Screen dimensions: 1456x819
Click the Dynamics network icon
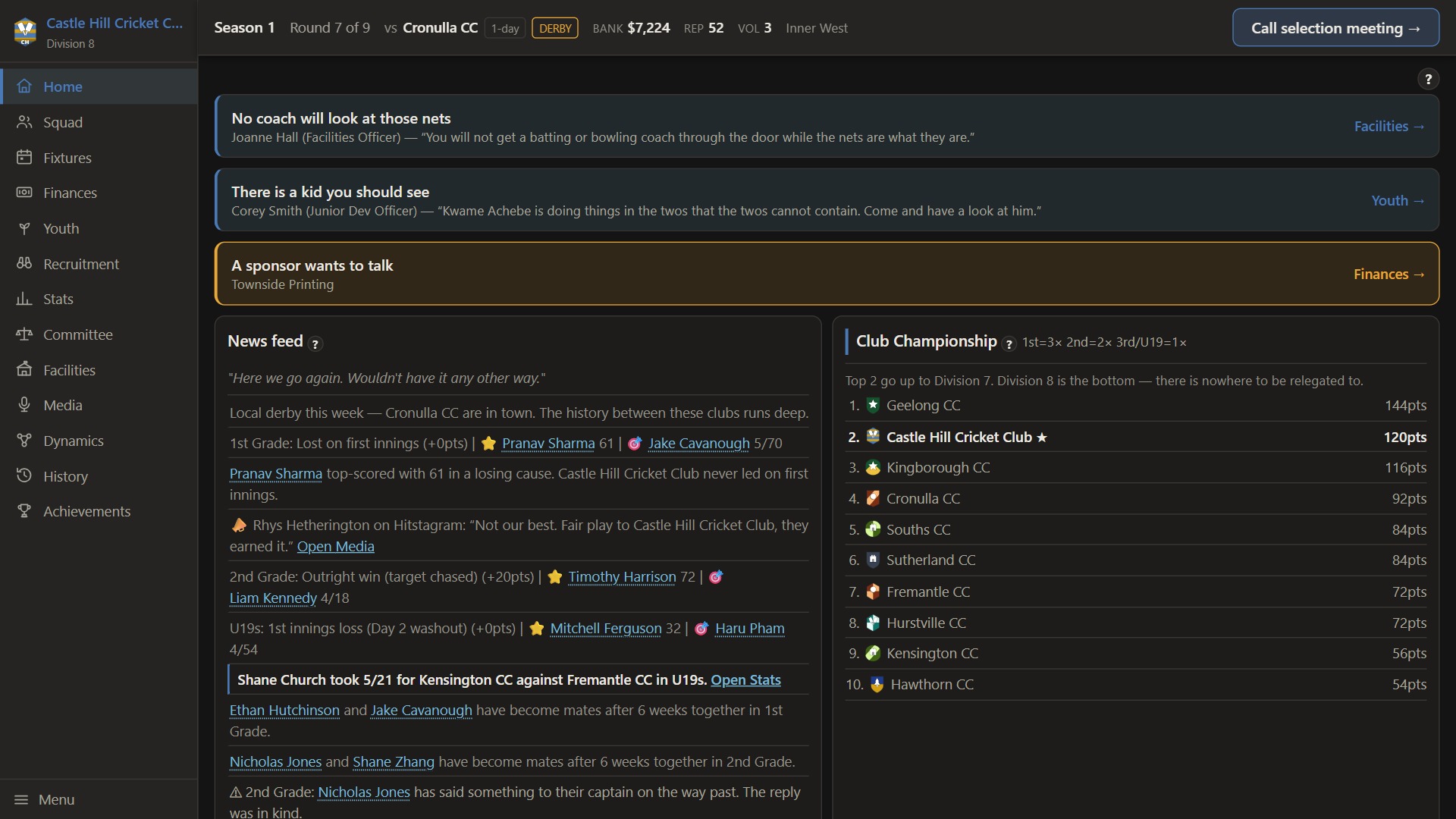pyautogui.click(x=24, y=441)
